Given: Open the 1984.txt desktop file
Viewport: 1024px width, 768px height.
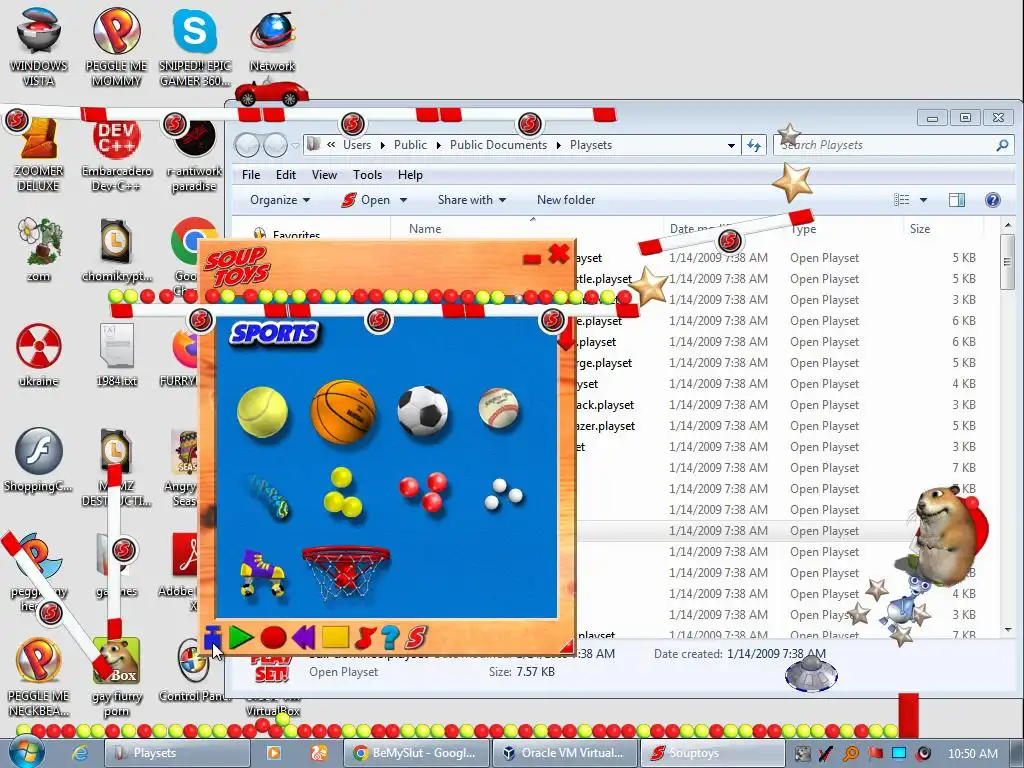Looking at the screenshot, I should click(116, 355).
